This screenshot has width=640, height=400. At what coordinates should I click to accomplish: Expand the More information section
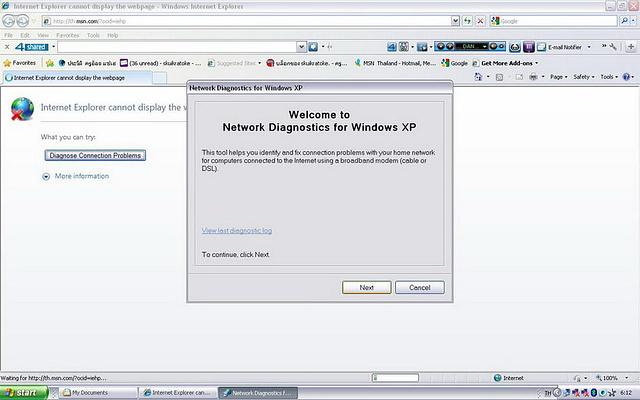tap(76, 176)
